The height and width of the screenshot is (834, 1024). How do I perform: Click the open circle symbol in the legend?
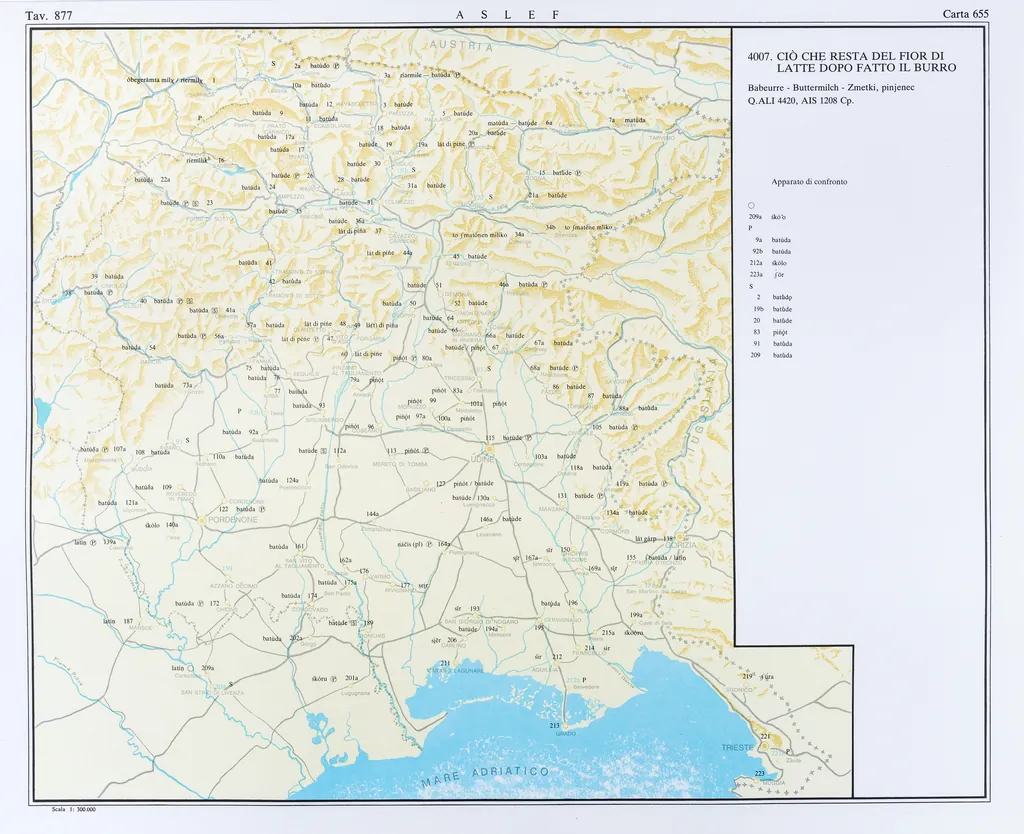pos(751,205)
